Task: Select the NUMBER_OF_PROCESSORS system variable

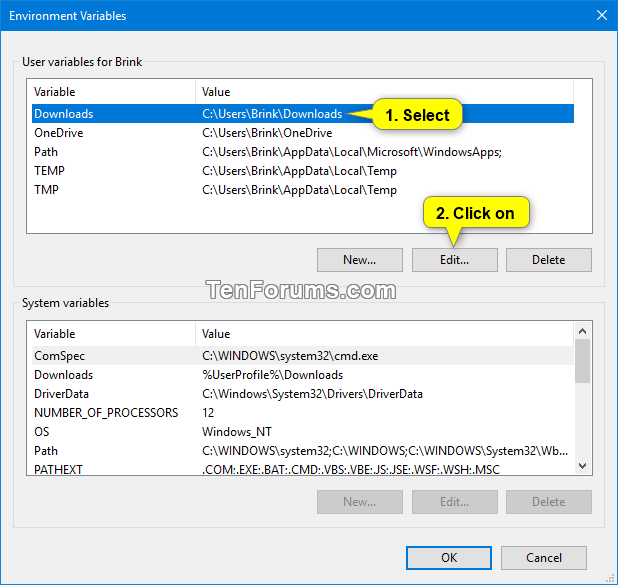Action: (303, 412)
